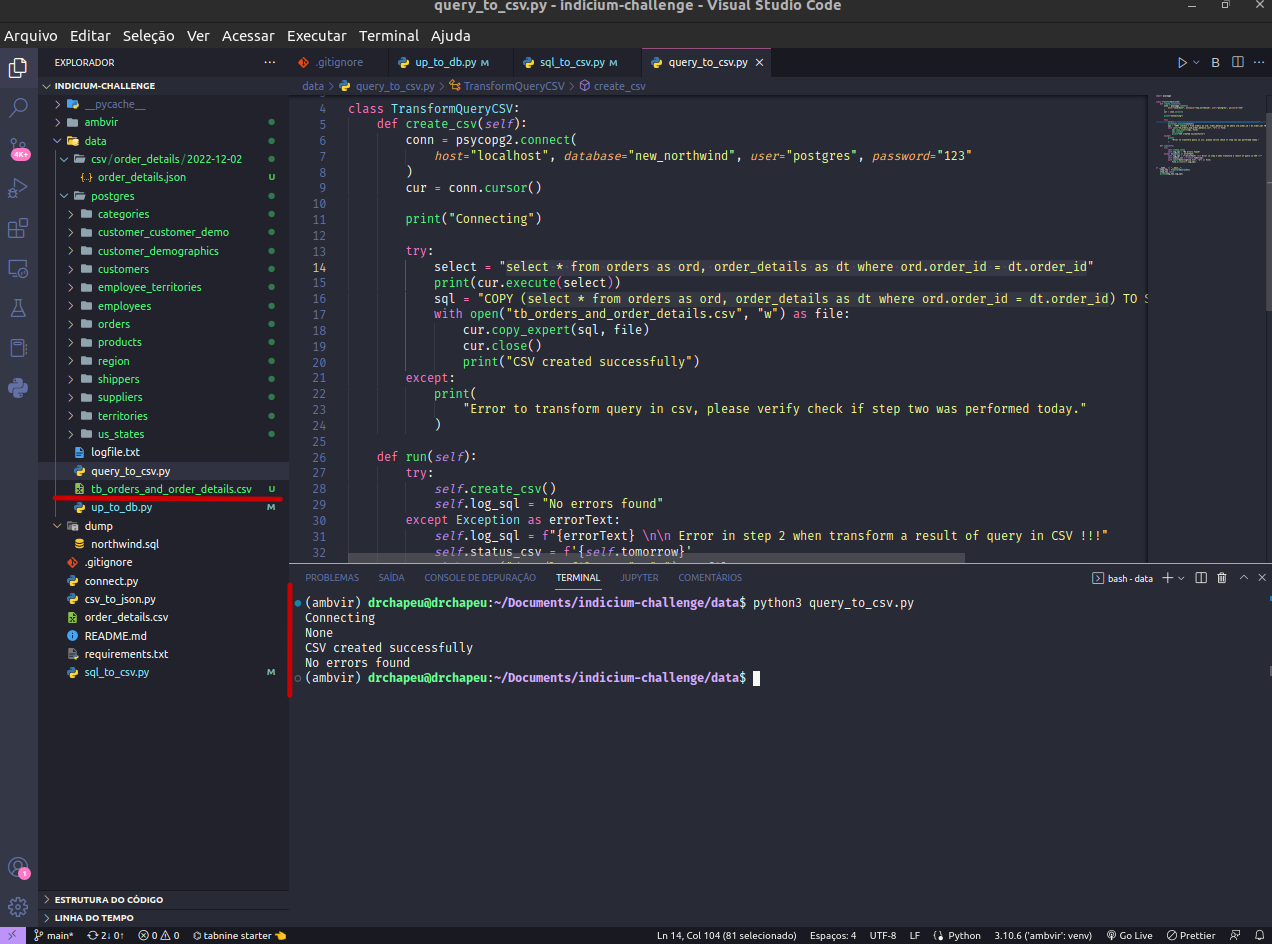Open the terminal profile dropdown chevron

[x=1181, y=578]
